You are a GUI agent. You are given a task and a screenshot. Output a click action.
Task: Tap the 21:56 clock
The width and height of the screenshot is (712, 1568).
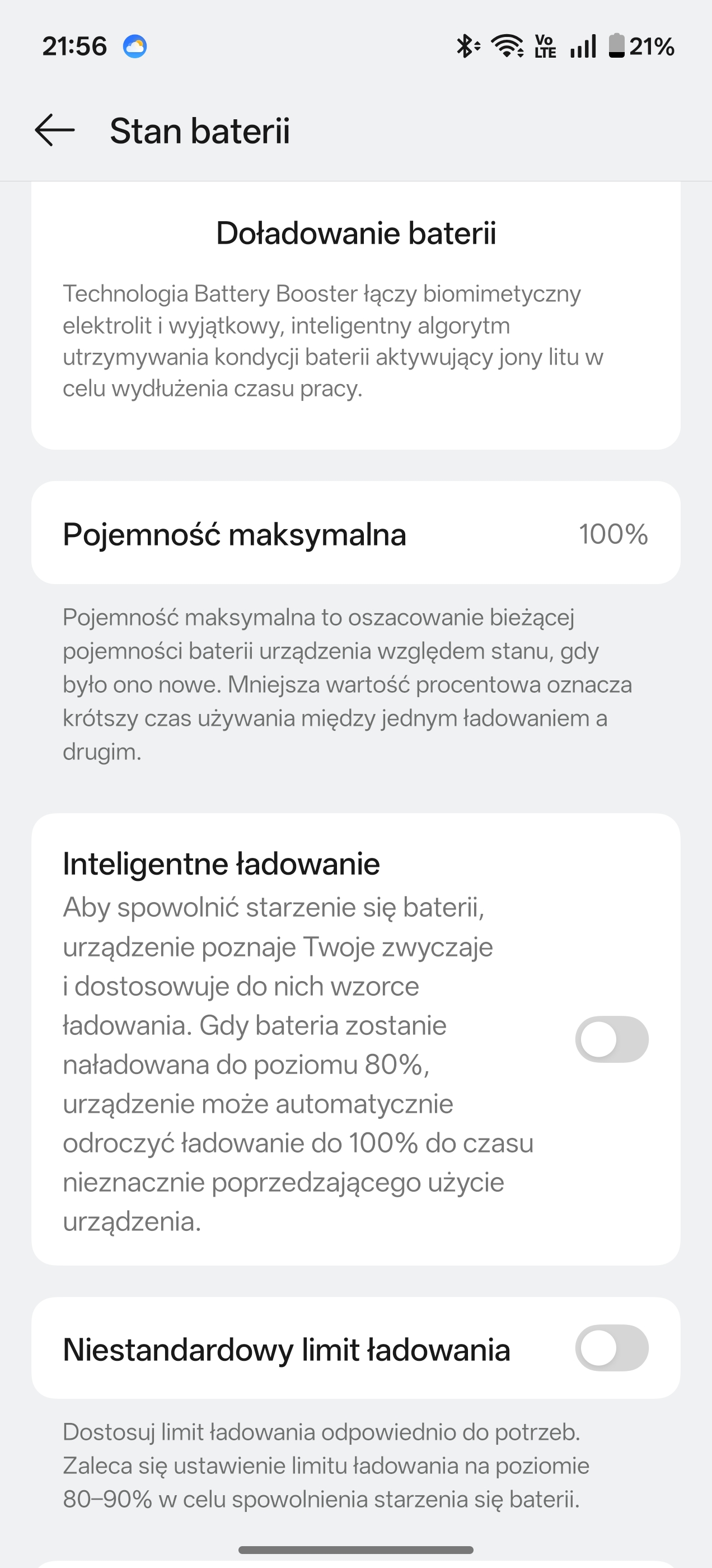pyautogui.click(x=74, y=46)
